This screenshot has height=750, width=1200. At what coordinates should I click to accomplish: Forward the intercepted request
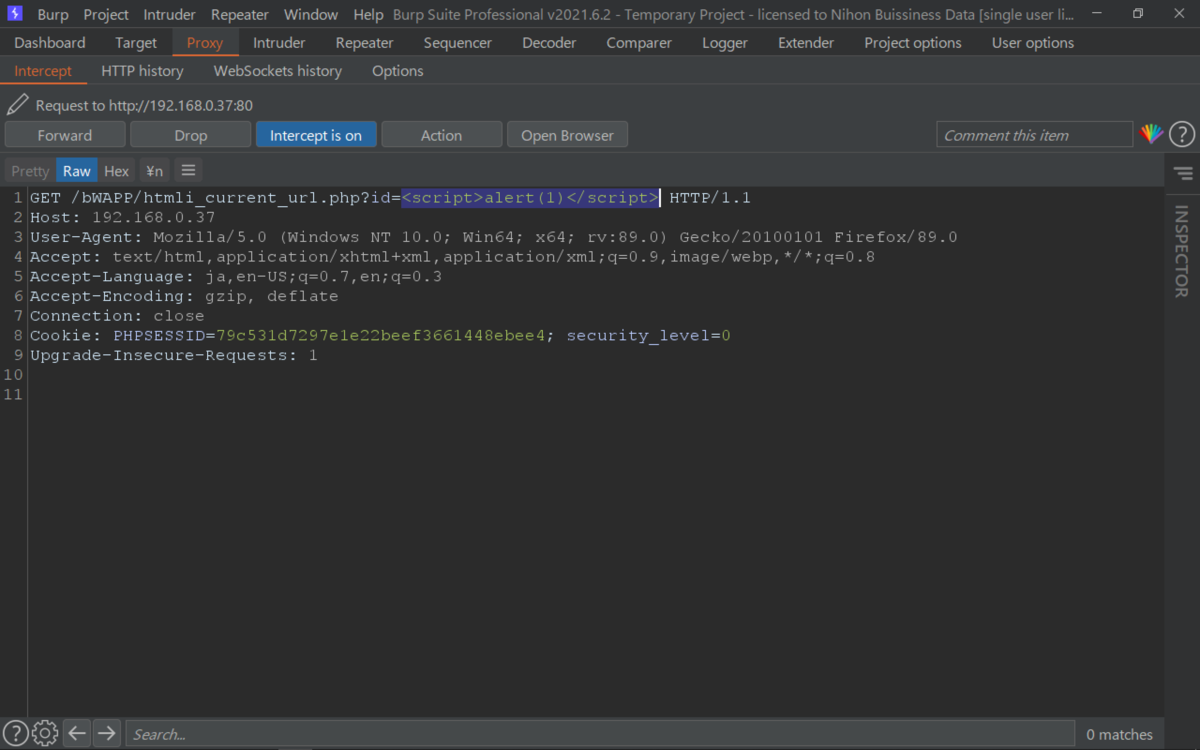(x=65, y=135)
